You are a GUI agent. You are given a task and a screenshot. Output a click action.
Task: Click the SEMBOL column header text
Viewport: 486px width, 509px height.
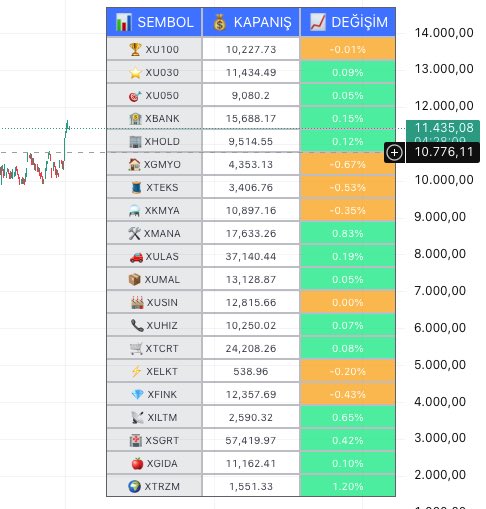pyautogui.click(x=165, y=23)
